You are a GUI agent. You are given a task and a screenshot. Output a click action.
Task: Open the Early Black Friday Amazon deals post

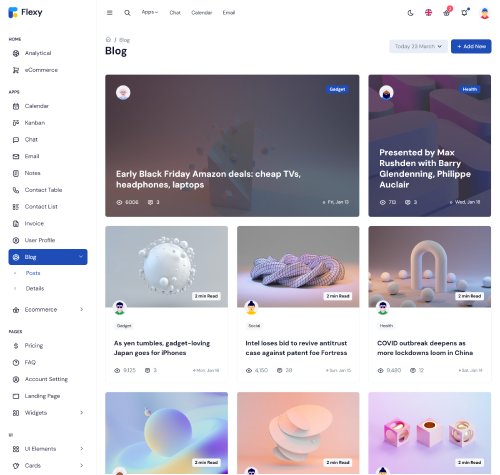point(208,179)
